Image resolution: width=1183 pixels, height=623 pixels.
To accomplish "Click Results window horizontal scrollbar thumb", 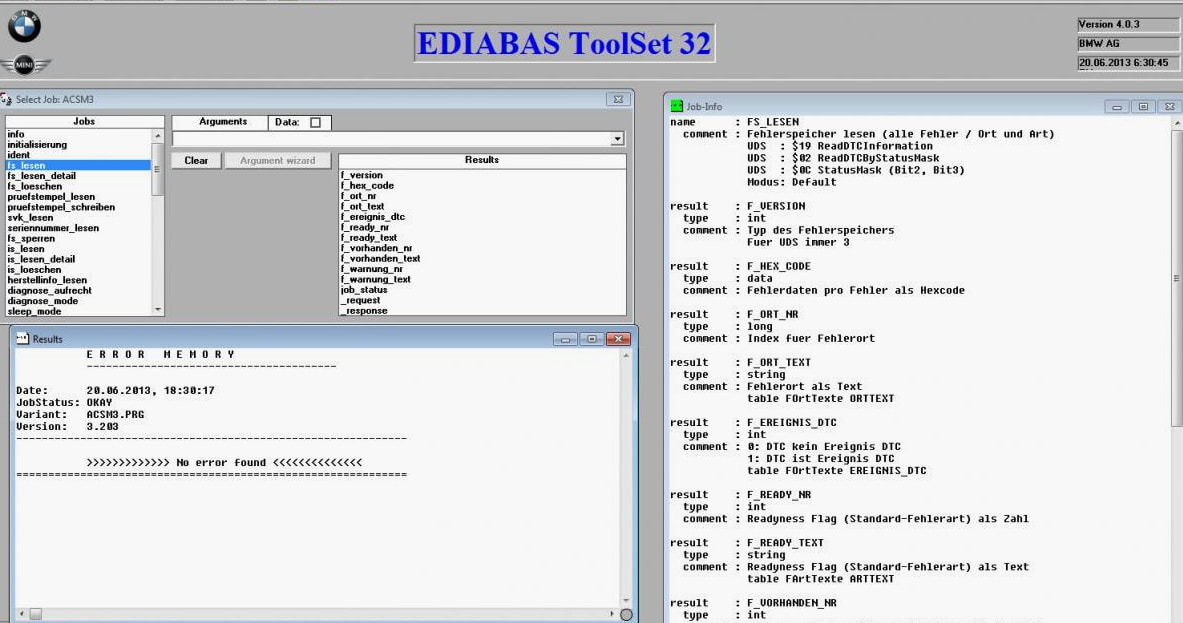I will (x=35, y=614).
